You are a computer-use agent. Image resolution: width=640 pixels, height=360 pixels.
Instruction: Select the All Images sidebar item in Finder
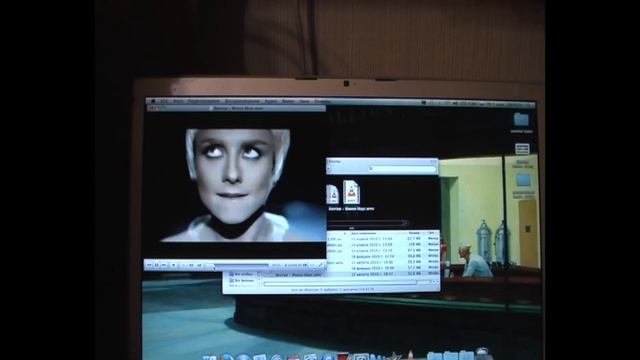pos(241,274)
